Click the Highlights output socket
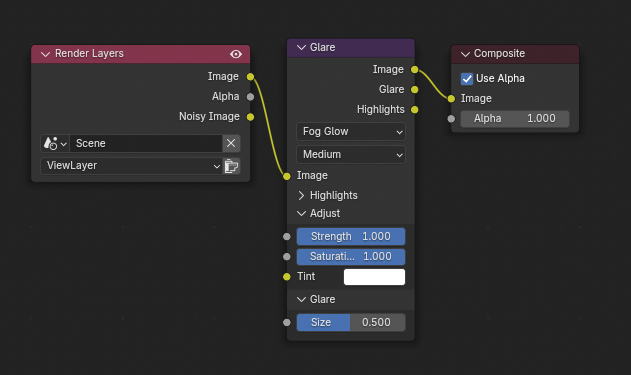The width and height of the screenshot is (631, 375). (414, 109)
